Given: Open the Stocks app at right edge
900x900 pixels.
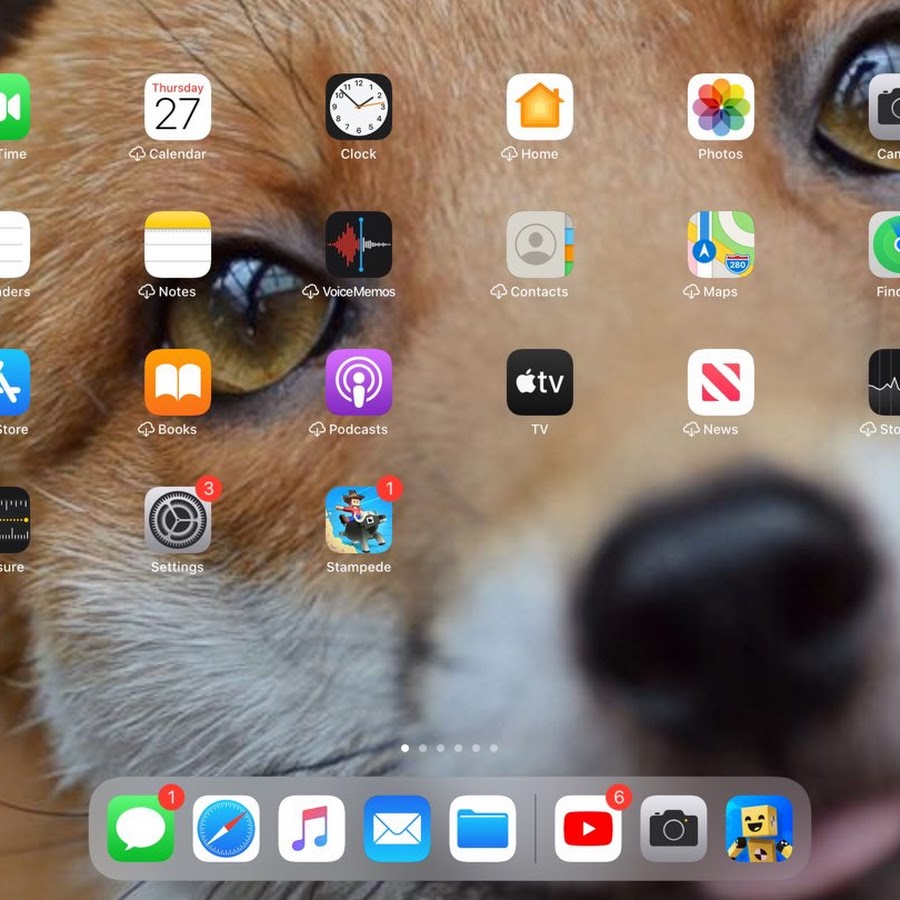Looking at the screenshot, I should [x=885, y=382].
